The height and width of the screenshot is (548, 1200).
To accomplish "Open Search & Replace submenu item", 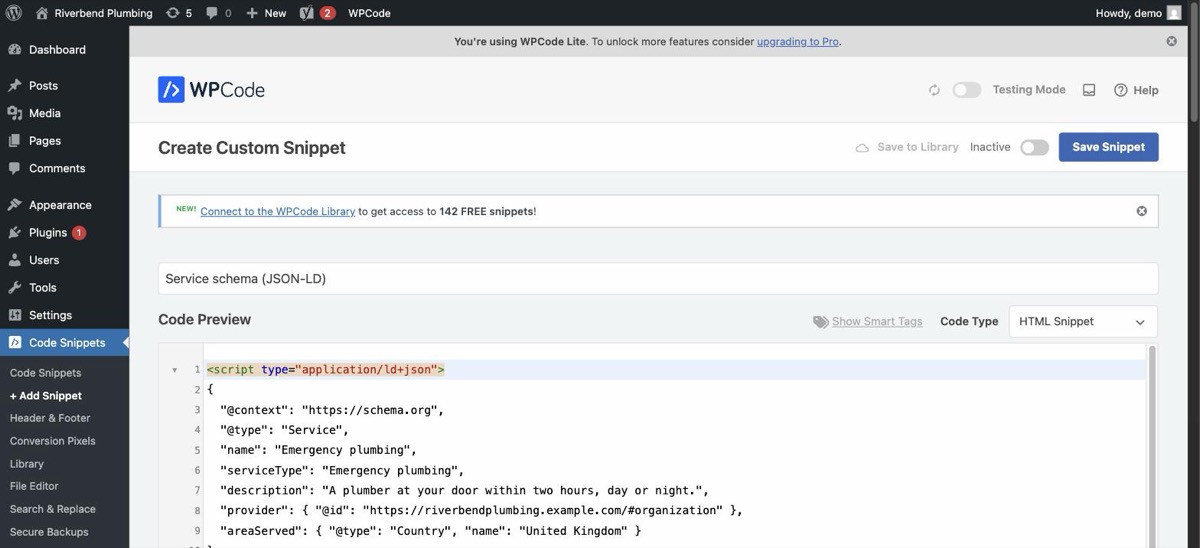I will click(x=53, y=509).
